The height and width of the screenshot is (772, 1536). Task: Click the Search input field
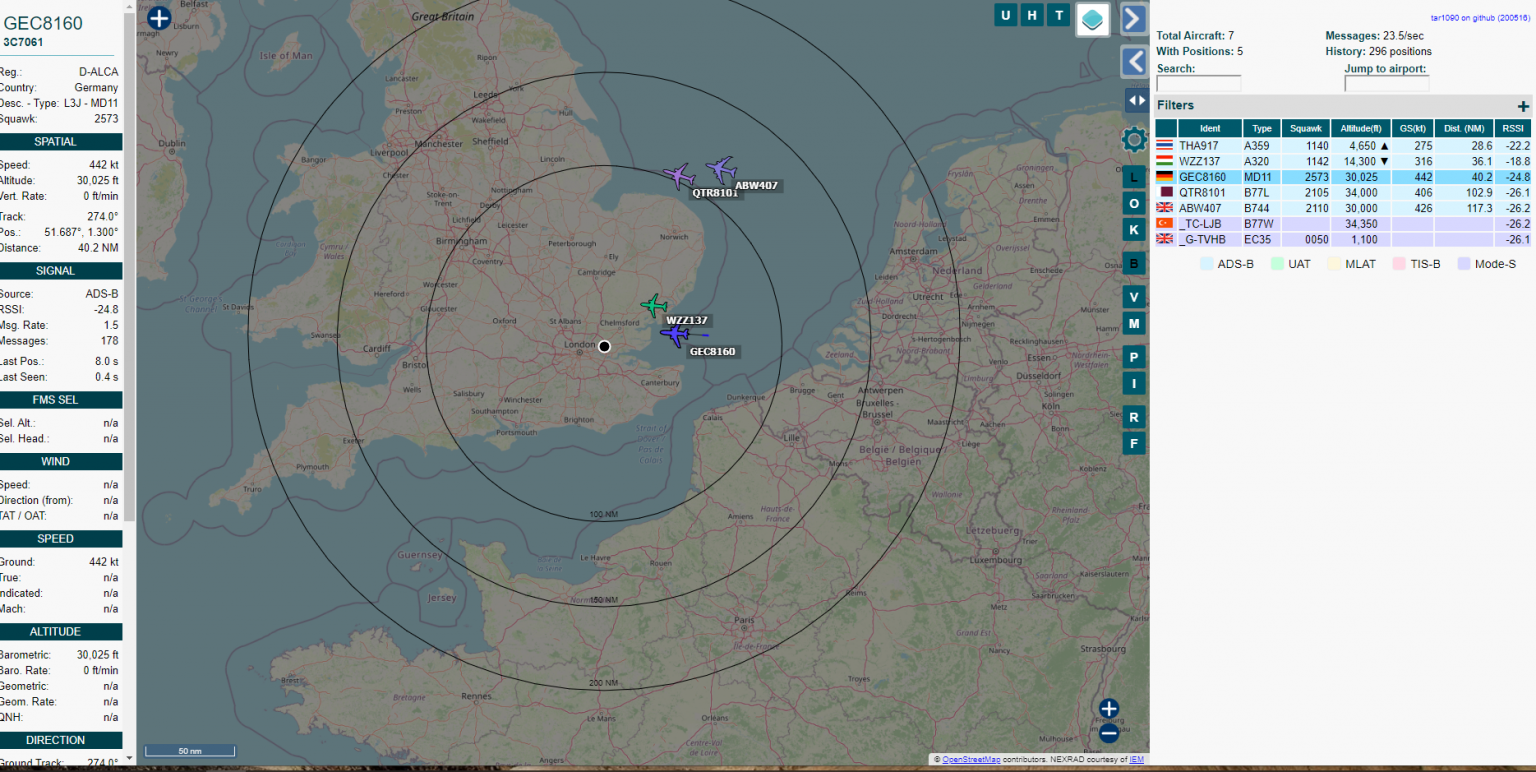coord(1198,82)
